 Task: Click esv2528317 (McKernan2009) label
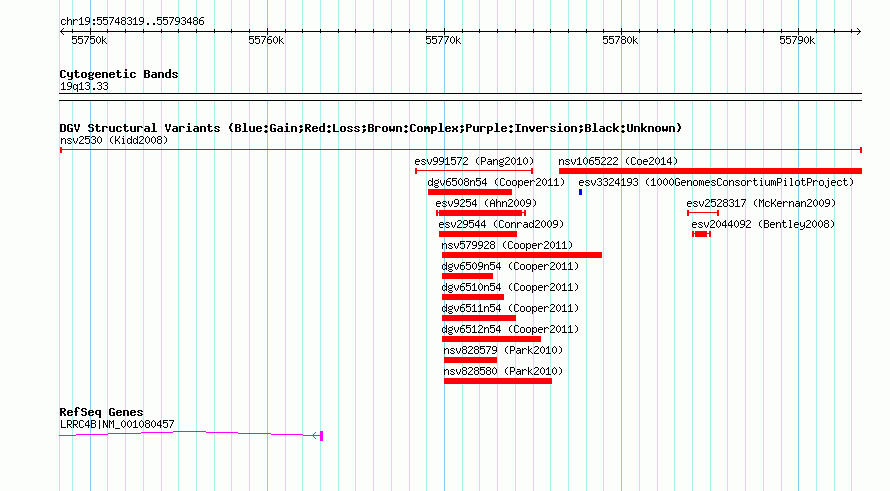(x=761, y=203)
